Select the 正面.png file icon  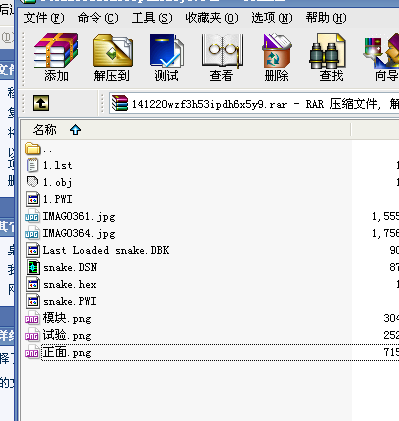click(x=32, y=353)
